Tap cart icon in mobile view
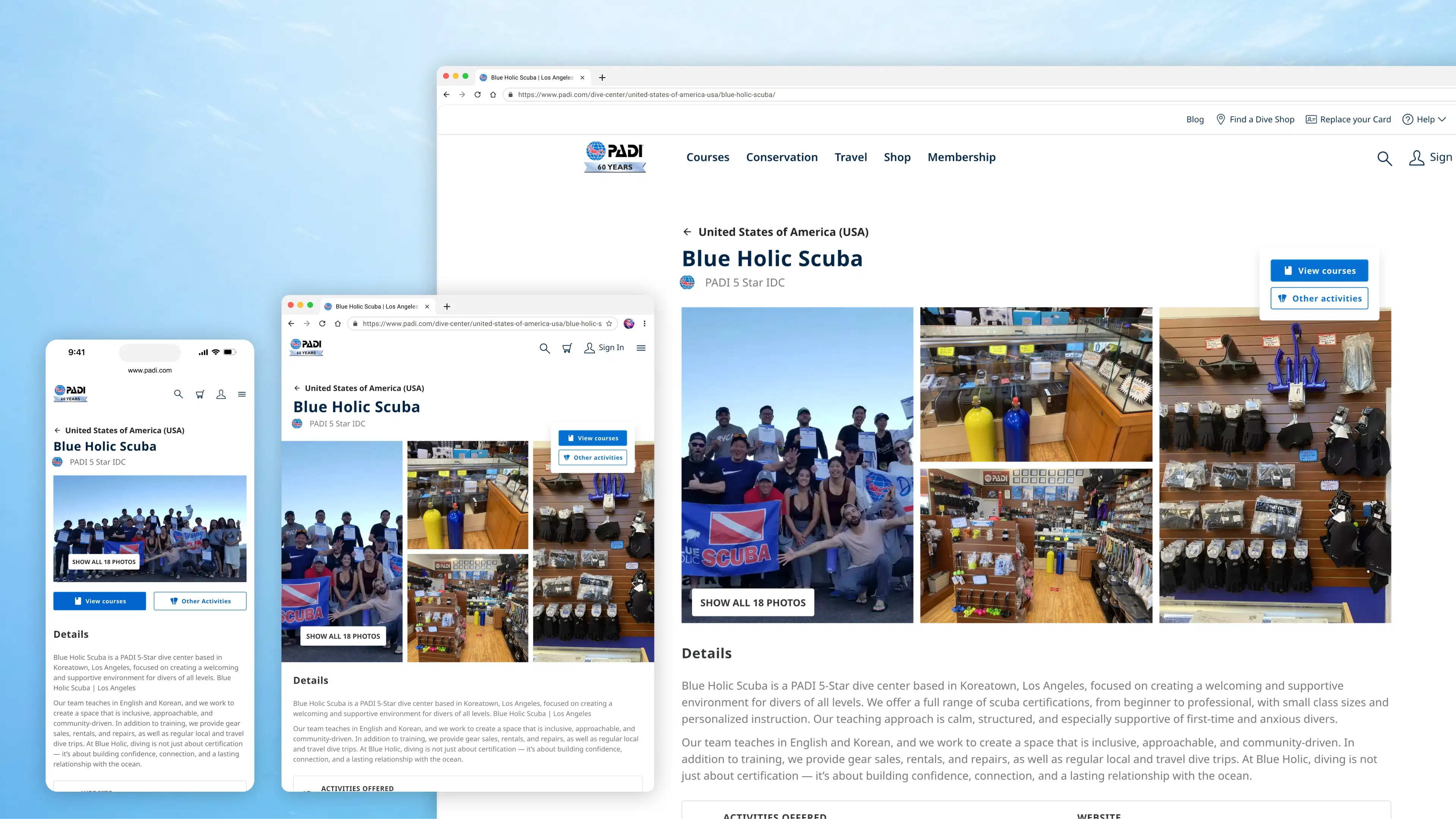The width and height of the screenshot is (1456, 819). [199, 394]
